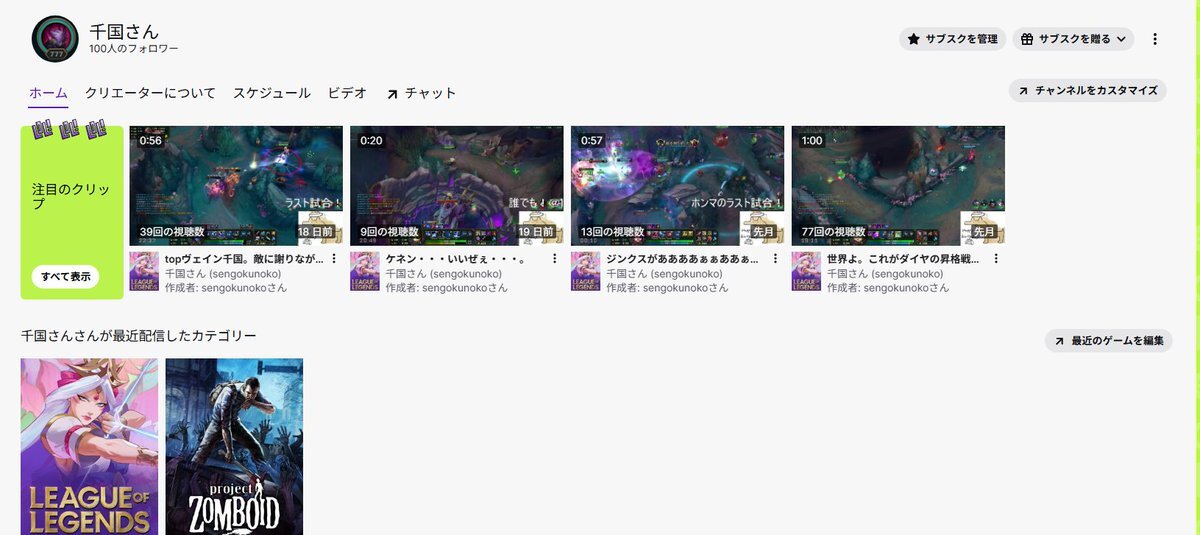Open clip title ジンクスがああああ
Image resolution: width=1200 pixels, height=535 pixels.
(682, 259)
